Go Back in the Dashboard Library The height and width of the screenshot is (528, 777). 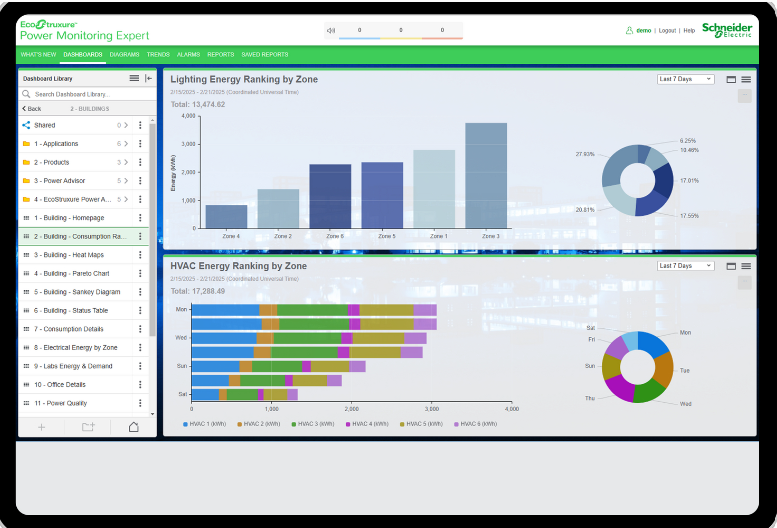(32, 108)
